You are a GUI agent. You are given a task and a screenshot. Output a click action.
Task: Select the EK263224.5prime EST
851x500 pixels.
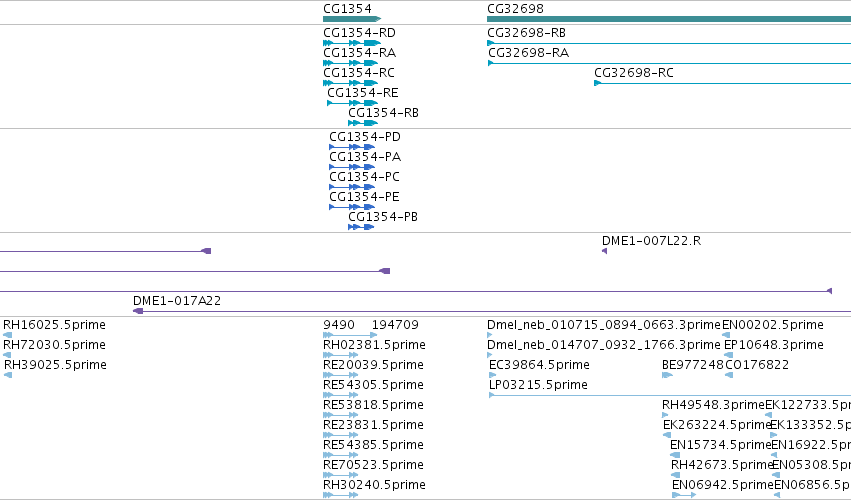[x=667, y=435]
